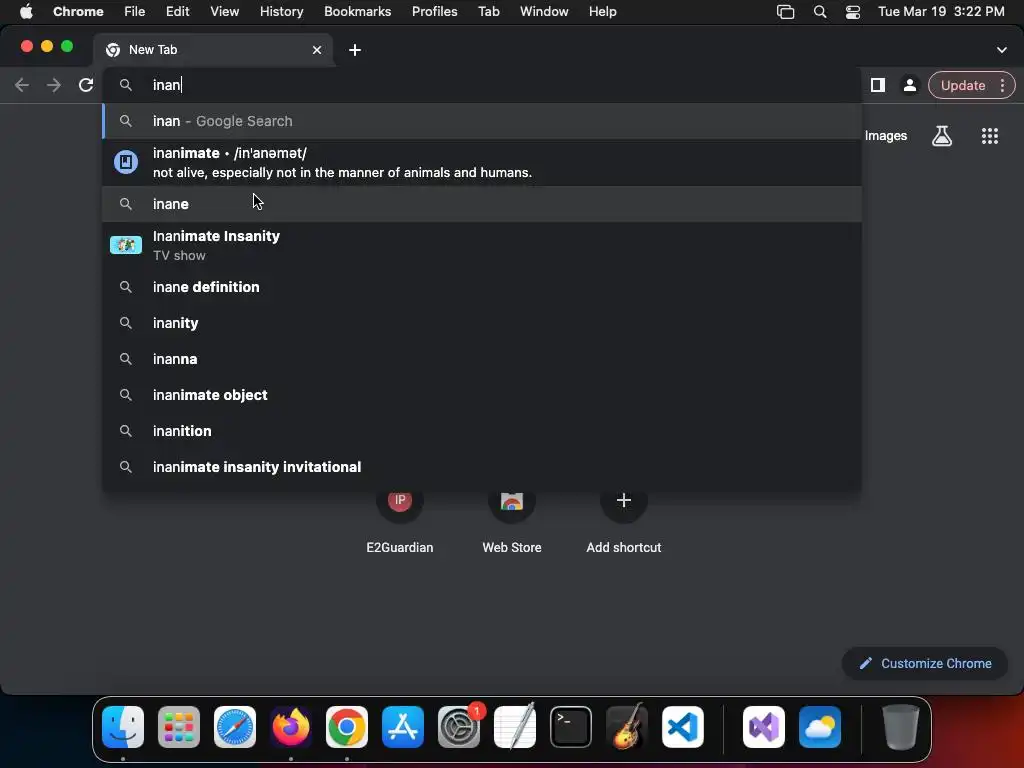Open the Google apps grid
The width and height of the screenshot is (1024, 768).
pos(989,136)
